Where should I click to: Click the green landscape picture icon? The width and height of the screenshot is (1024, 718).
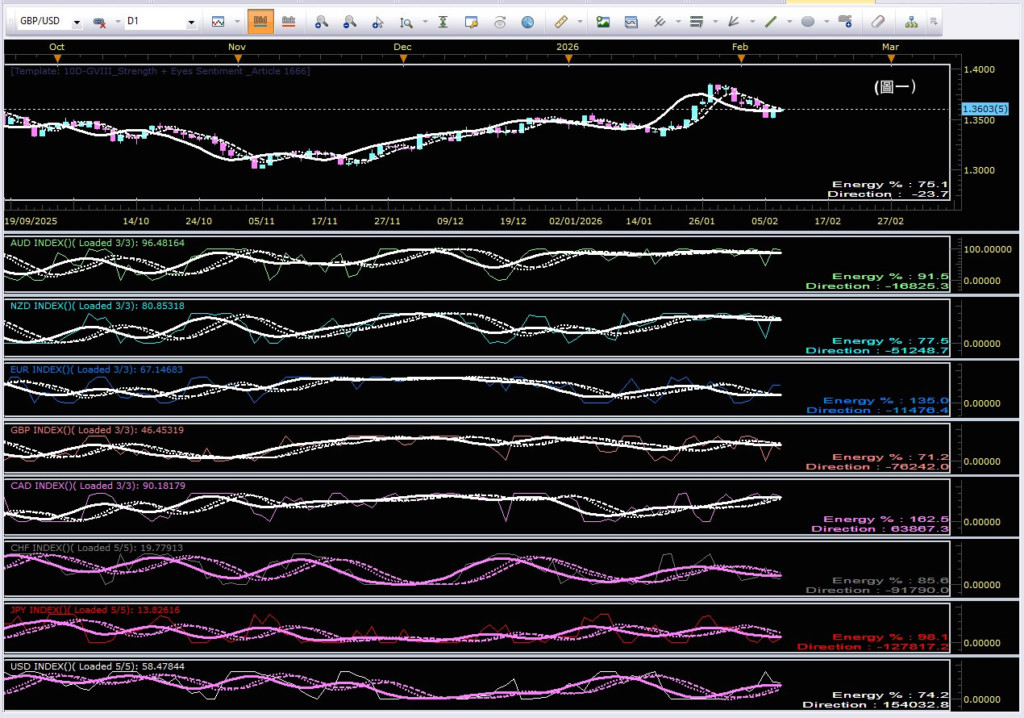603,21
